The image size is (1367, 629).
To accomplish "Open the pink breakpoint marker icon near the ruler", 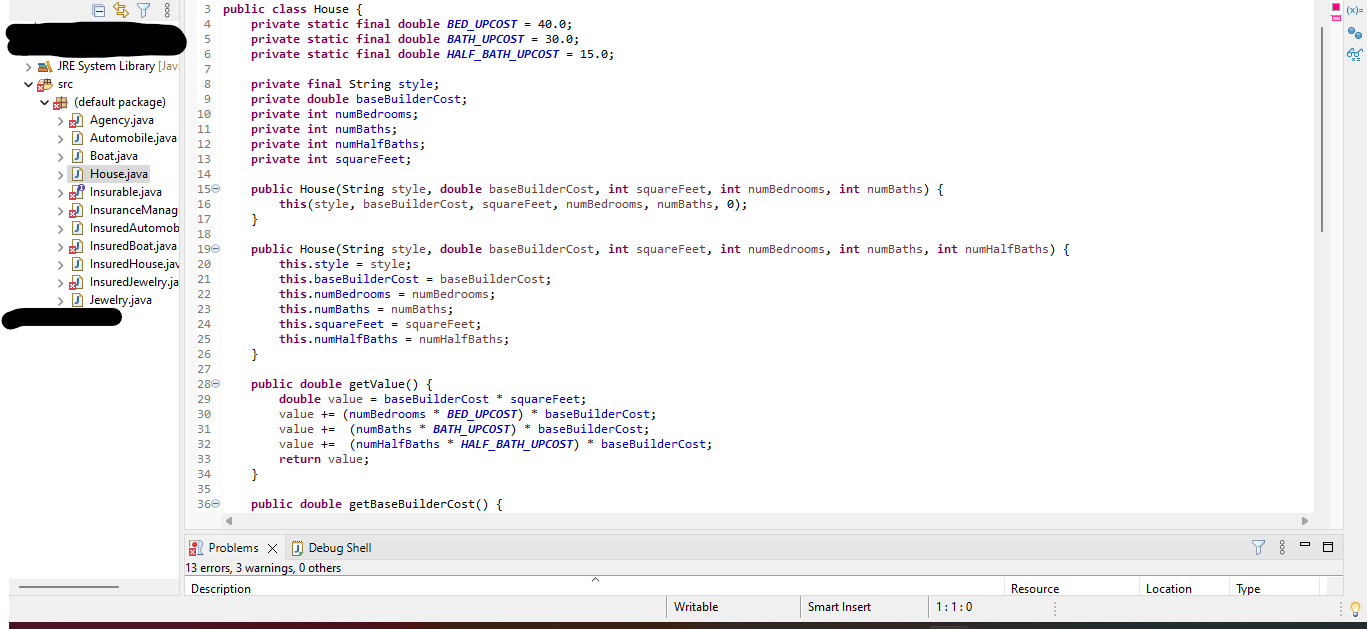I will 1335,8.
